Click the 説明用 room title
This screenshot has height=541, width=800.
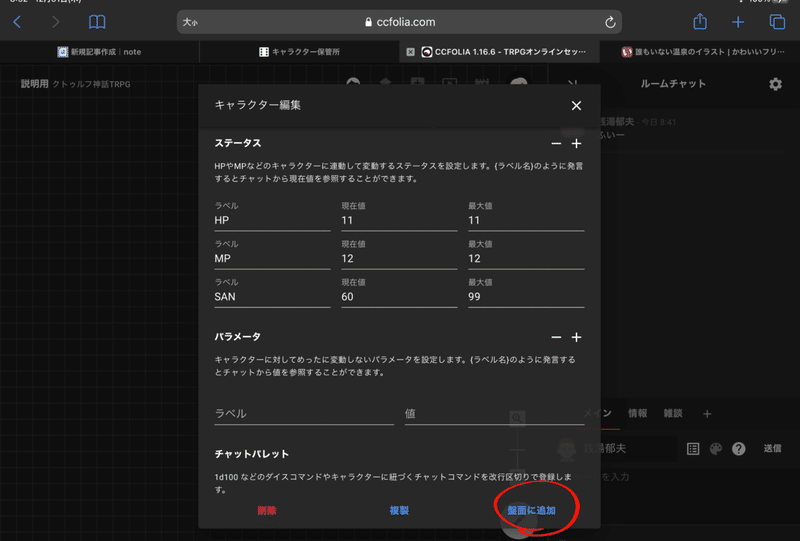click(35, 84)
